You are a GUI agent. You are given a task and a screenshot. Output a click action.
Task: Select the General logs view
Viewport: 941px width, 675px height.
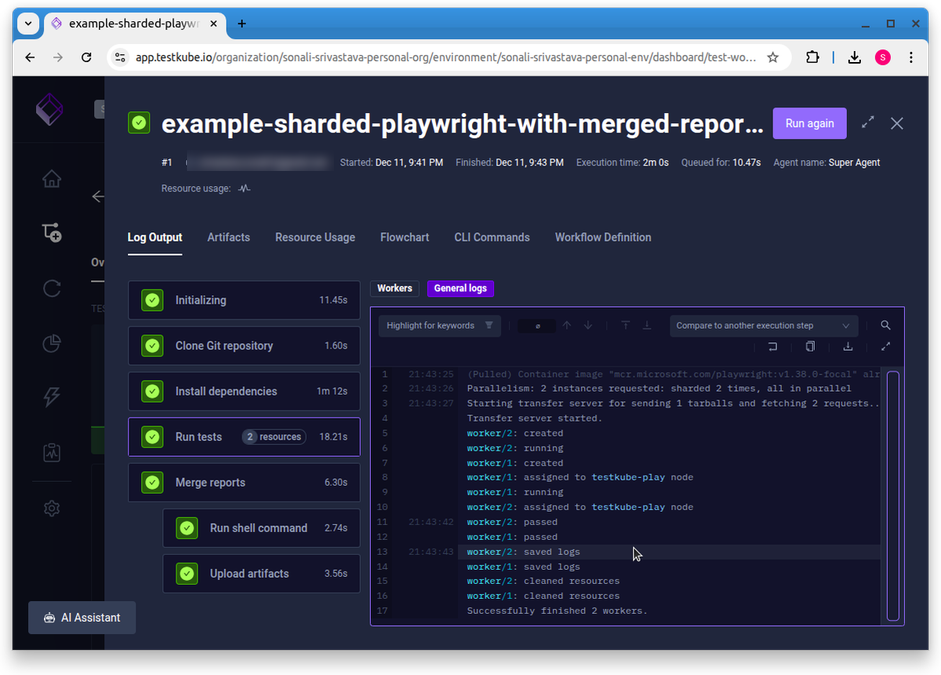coord(460,289)
